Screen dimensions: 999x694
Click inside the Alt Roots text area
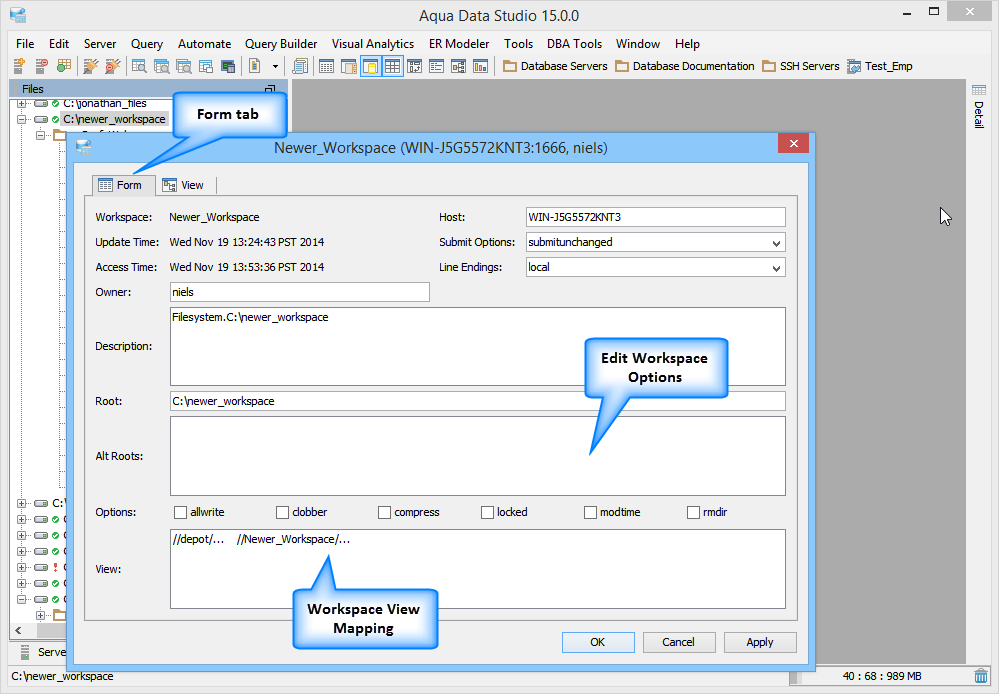477,456
